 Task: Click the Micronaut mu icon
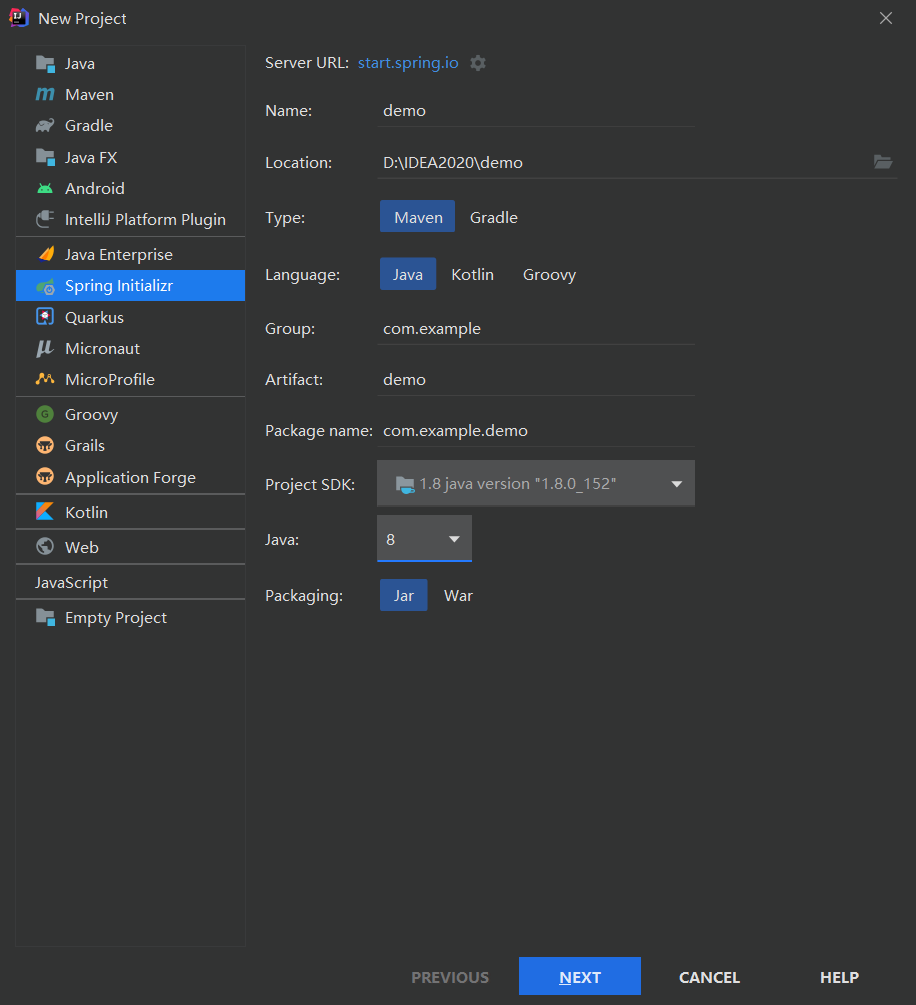[x=45, y=349]
